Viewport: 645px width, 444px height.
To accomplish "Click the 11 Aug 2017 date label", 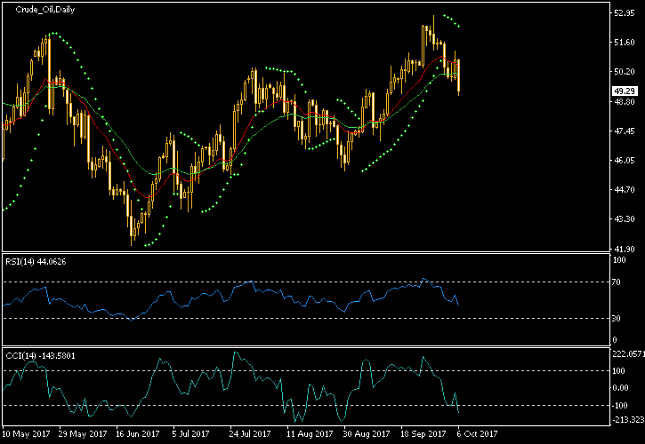I will (309, 434).
